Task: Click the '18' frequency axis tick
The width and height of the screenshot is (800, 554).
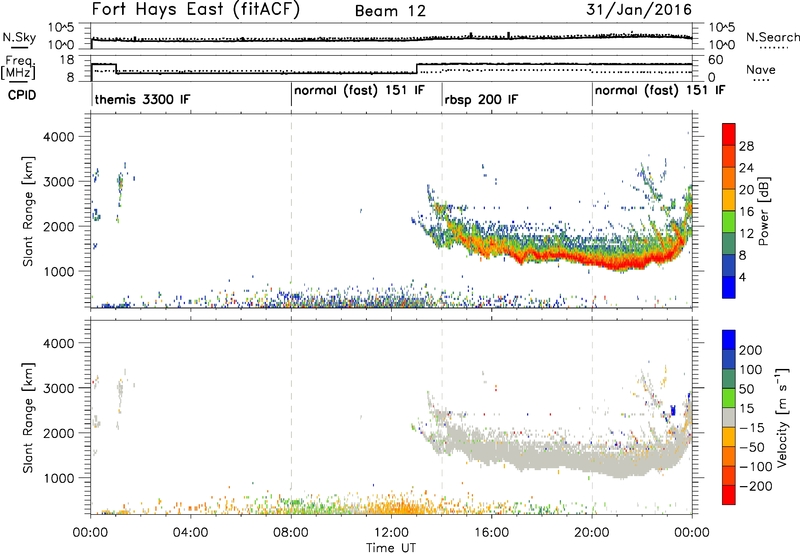Action: (67, 60)
